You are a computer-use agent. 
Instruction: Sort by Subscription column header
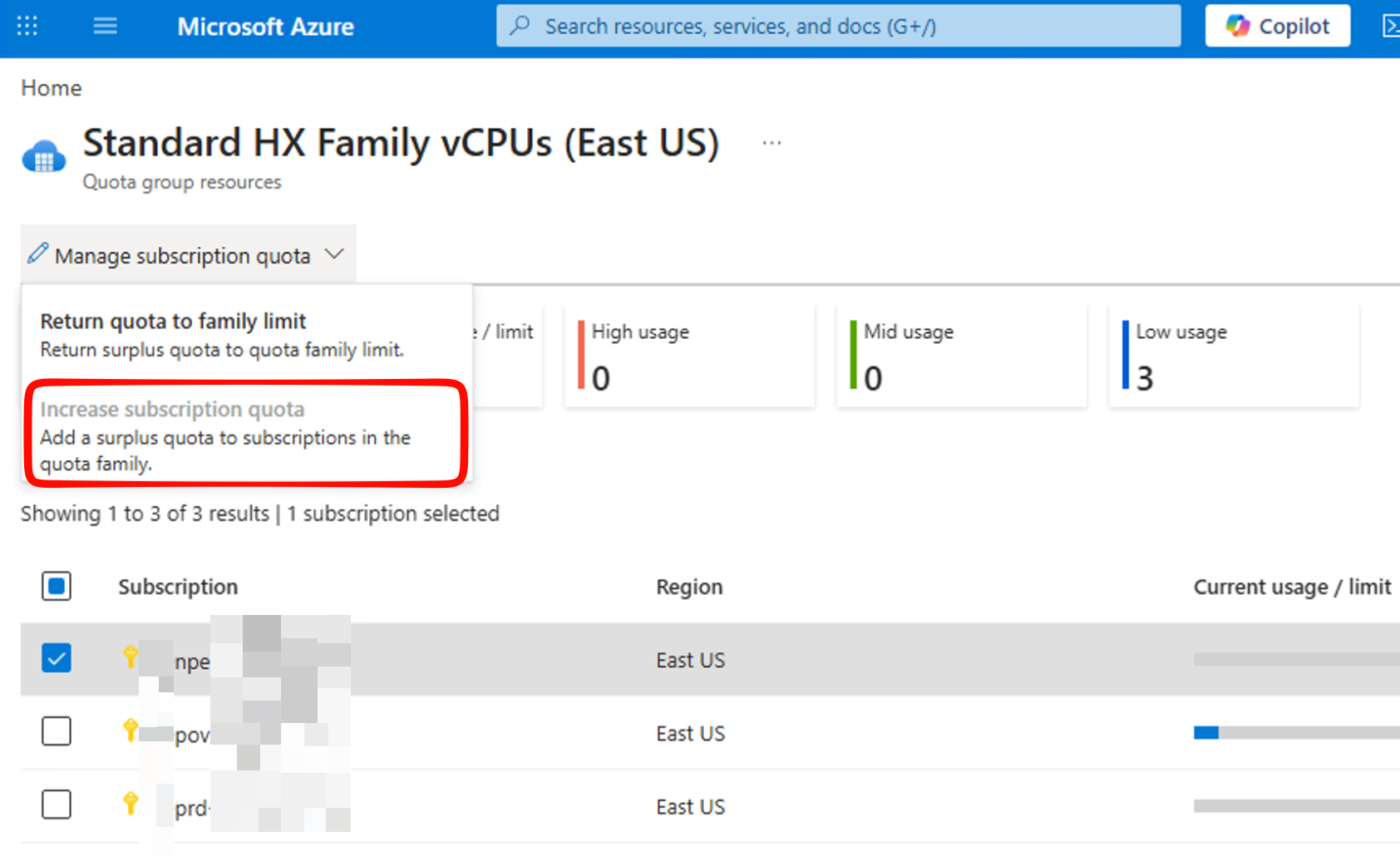coord(178,587)
